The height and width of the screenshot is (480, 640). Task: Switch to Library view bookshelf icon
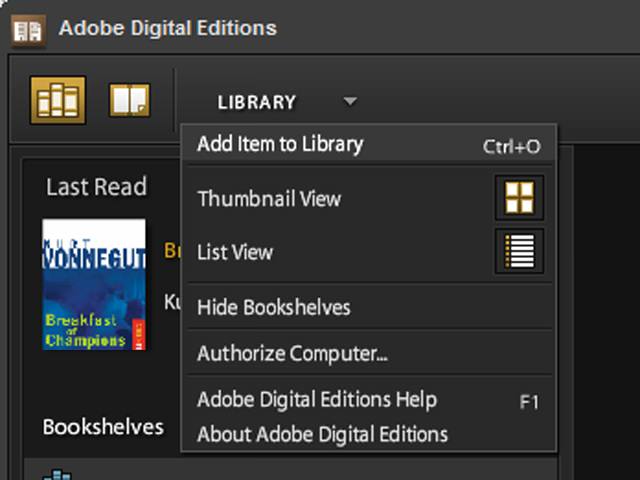tap(58, 100)
